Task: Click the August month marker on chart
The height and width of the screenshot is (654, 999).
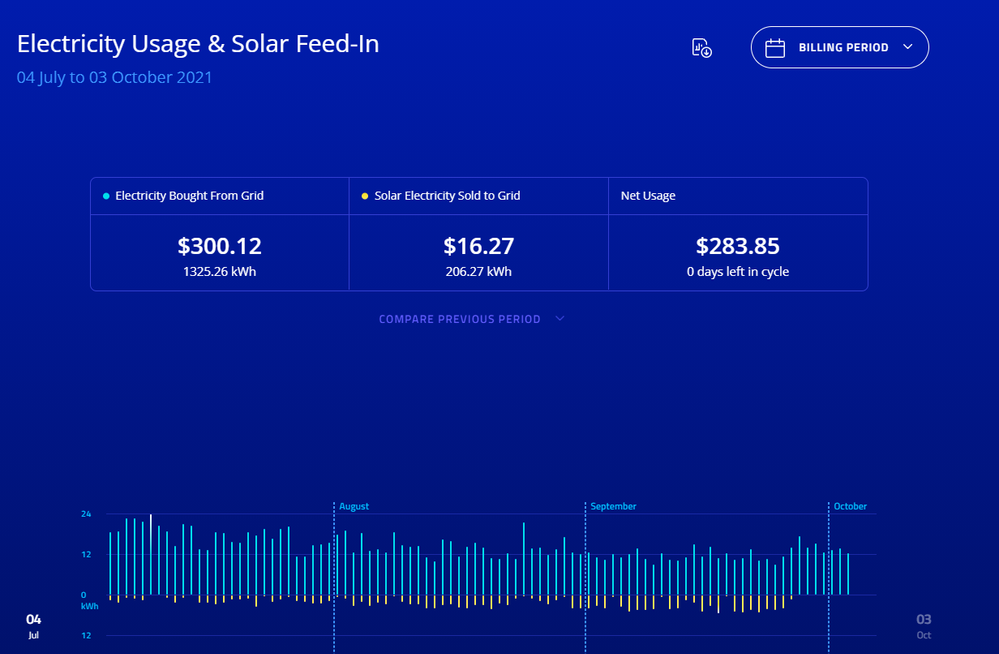Action: pyautogui.click(x=354, y=506)
